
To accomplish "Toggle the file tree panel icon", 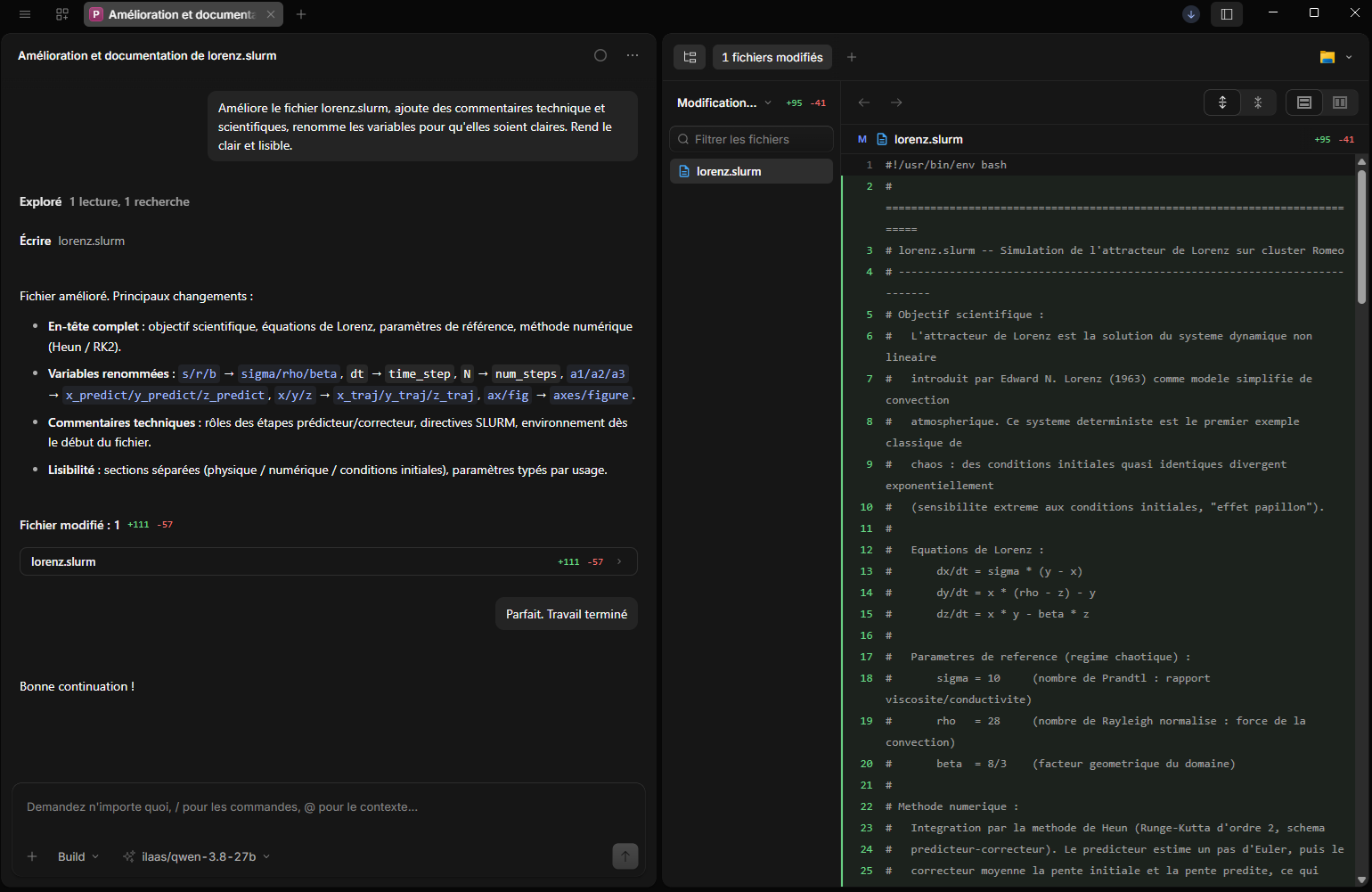I will pyautogui.click(x=690, y=57).
